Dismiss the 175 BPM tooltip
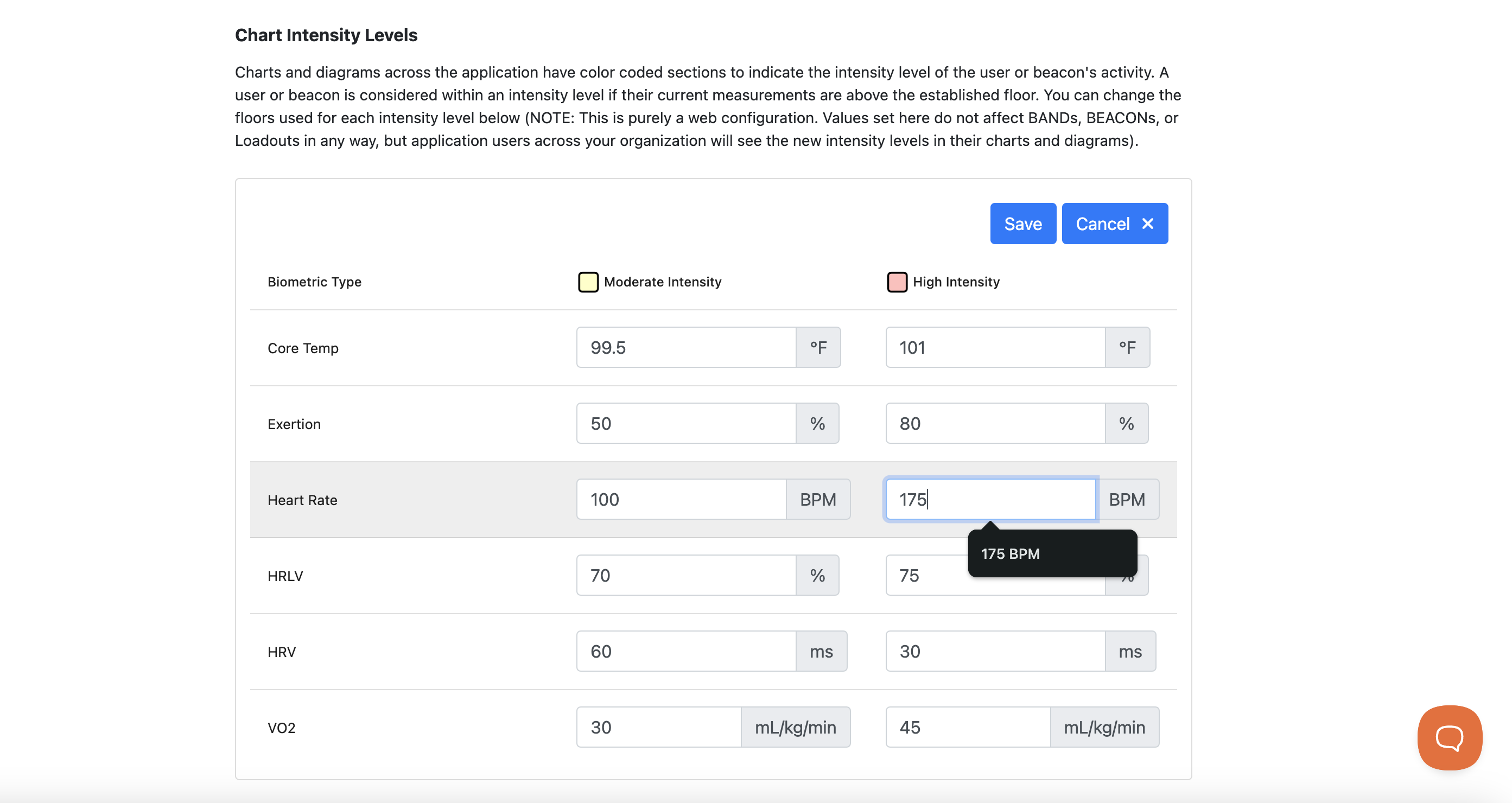 [1052, 553]
